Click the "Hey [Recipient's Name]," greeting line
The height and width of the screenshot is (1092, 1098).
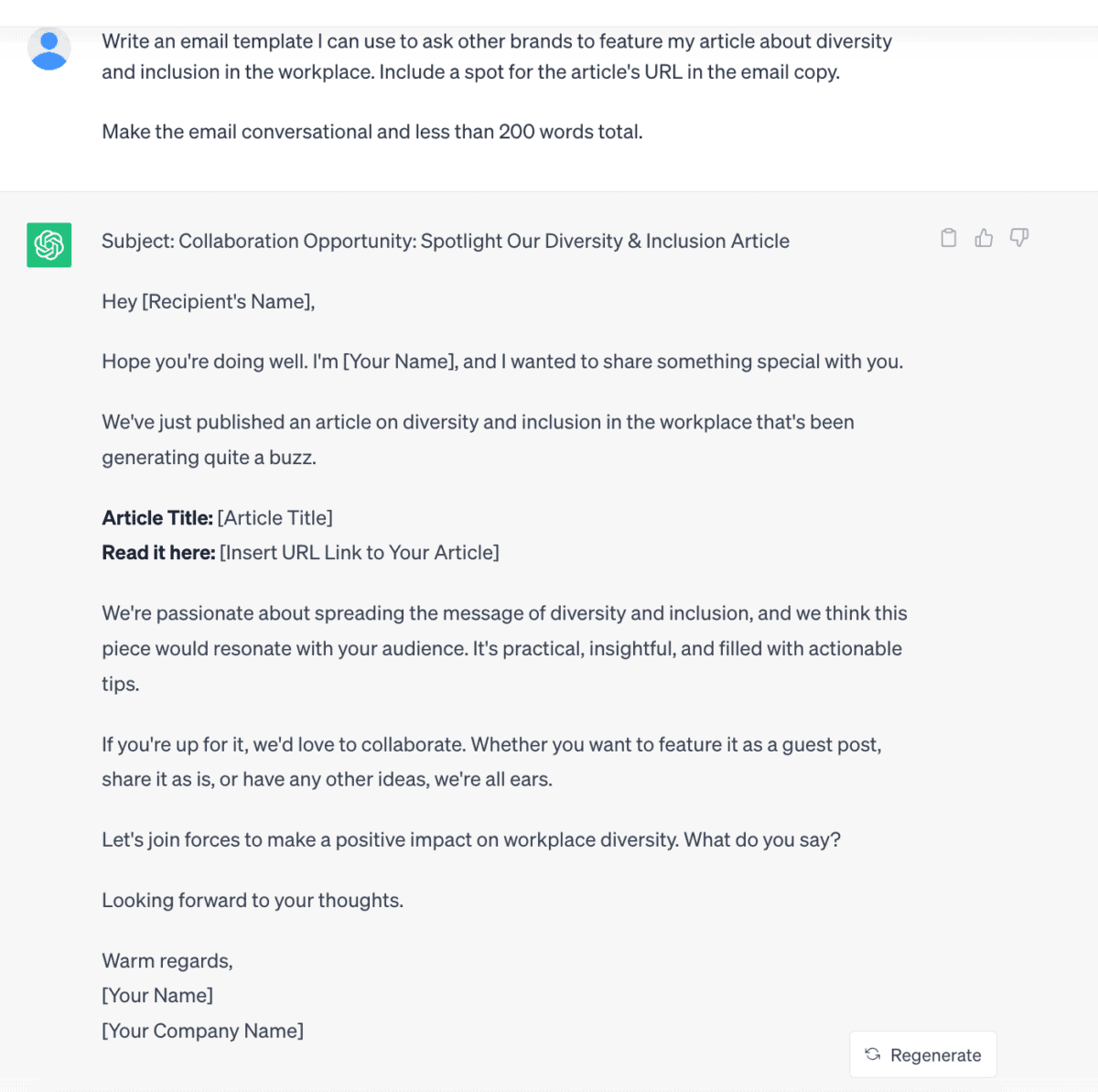[x=209, y=301]
